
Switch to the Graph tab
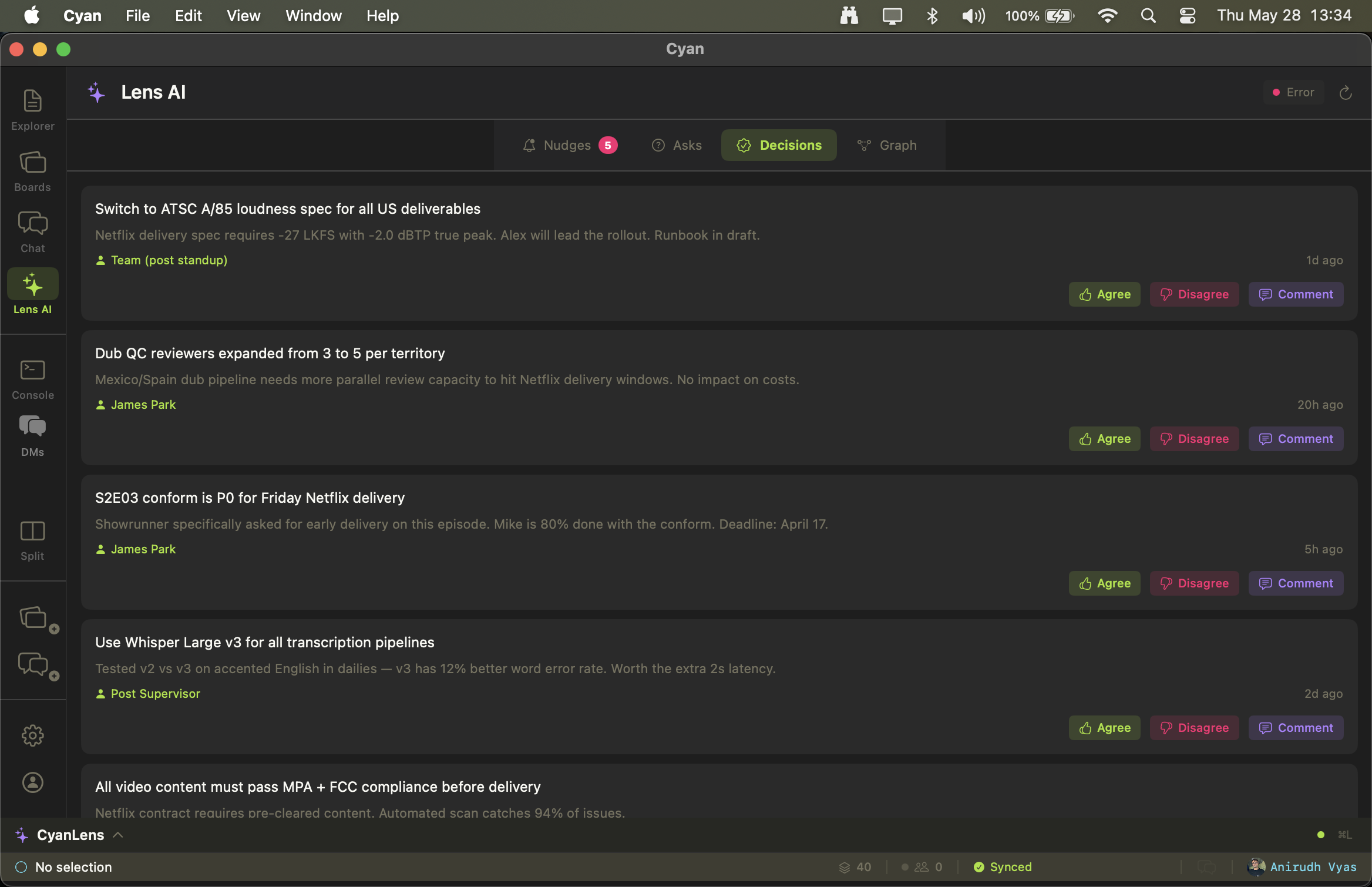tap(887, 145)
